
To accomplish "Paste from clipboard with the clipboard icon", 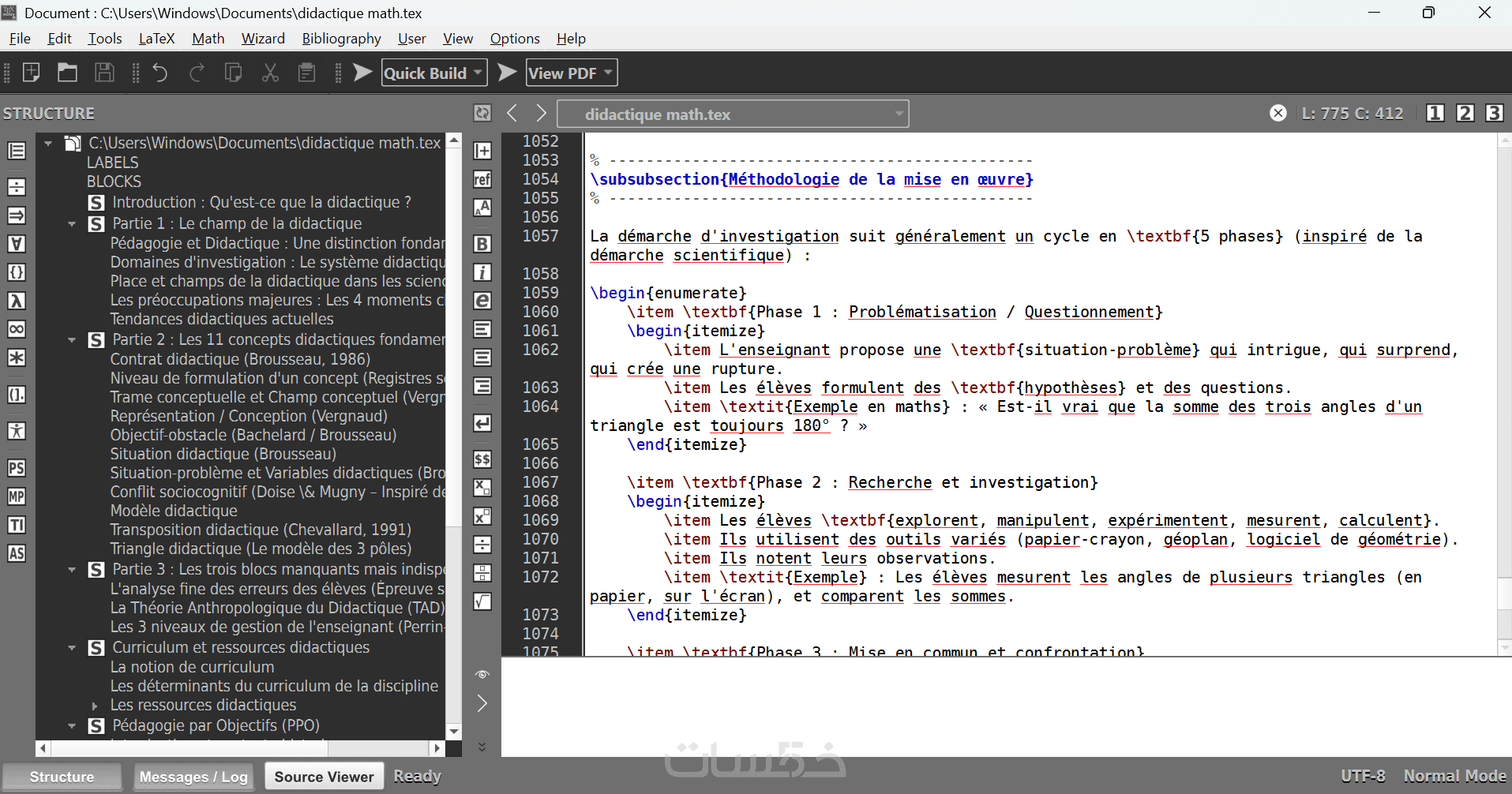I will point(306,73).
